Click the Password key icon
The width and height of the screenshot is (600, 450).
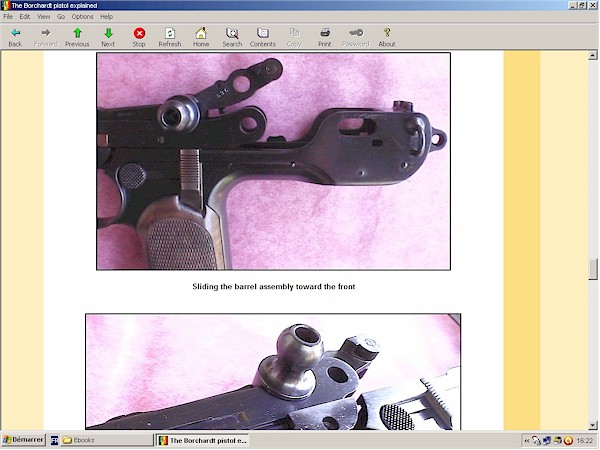[x=356, y=33]
